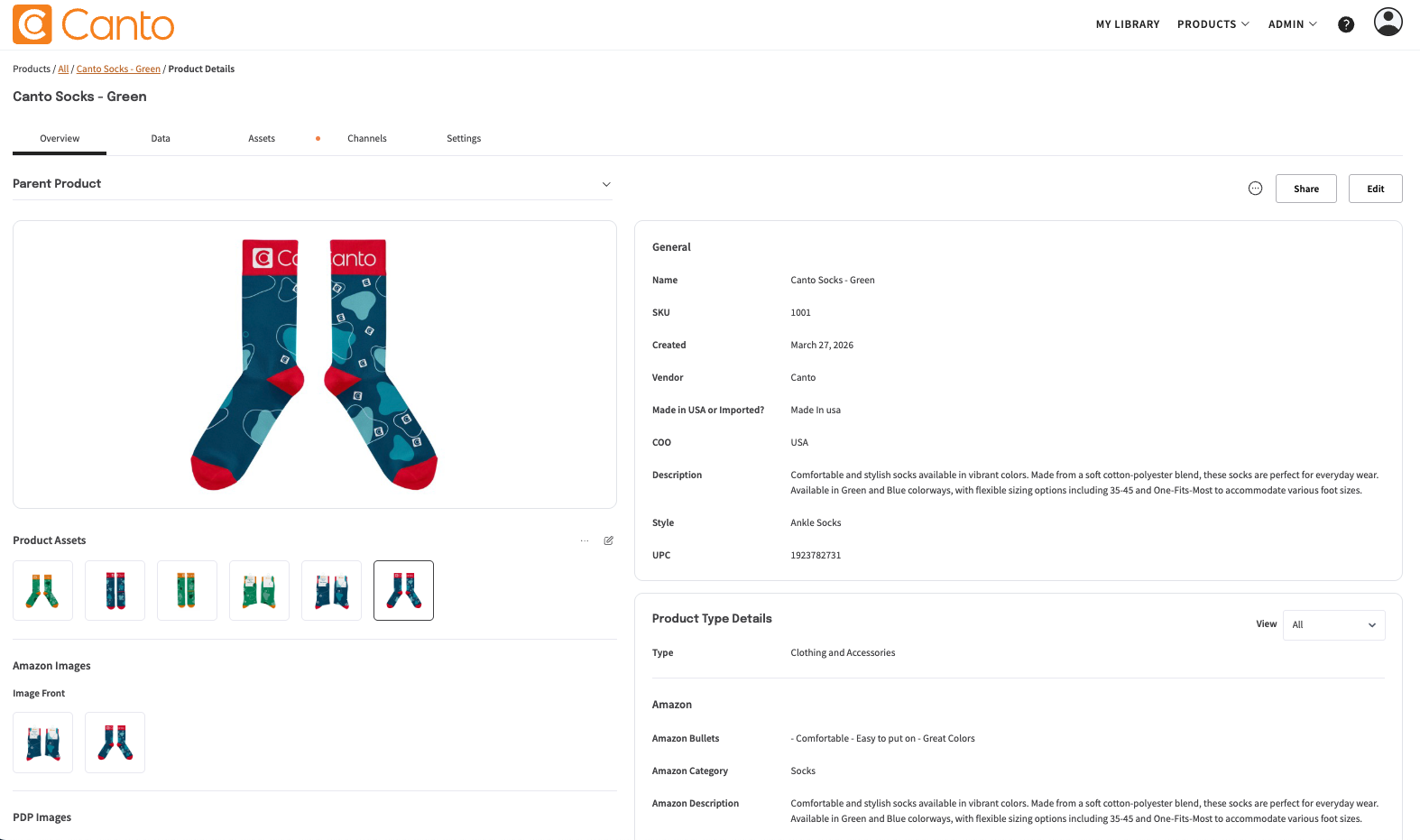The image size is (1420, 840).
Task: Switch to the Channels tab
Action: [x=367, y=138]
